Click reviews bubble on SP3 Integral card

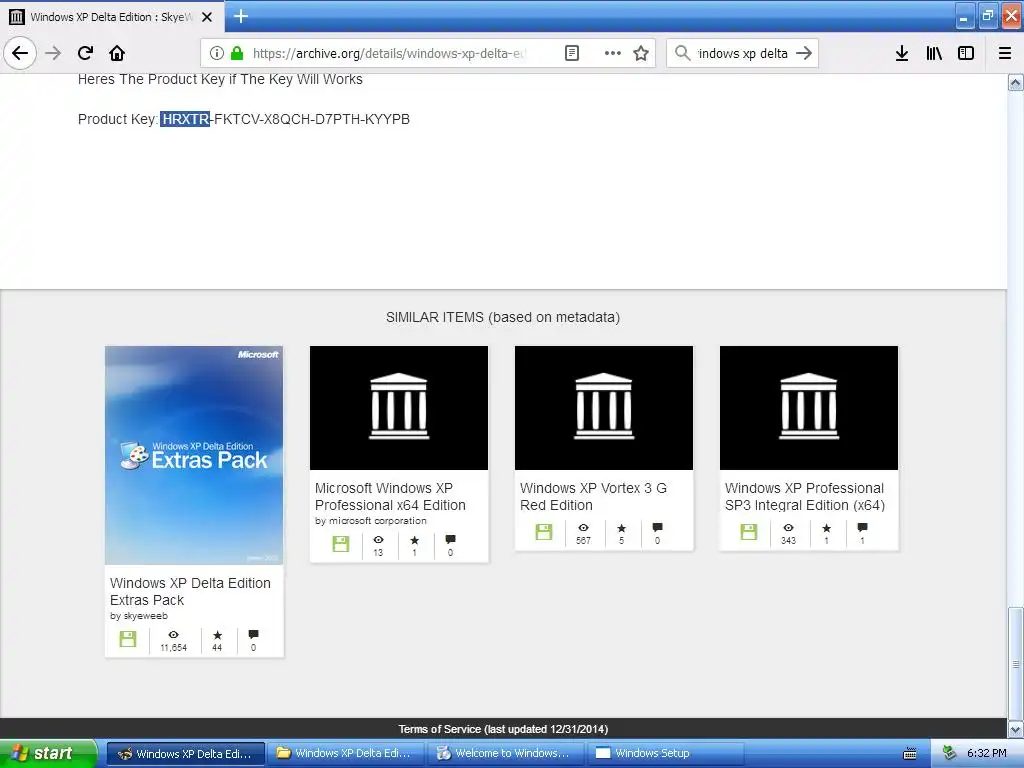click(863, 527)
